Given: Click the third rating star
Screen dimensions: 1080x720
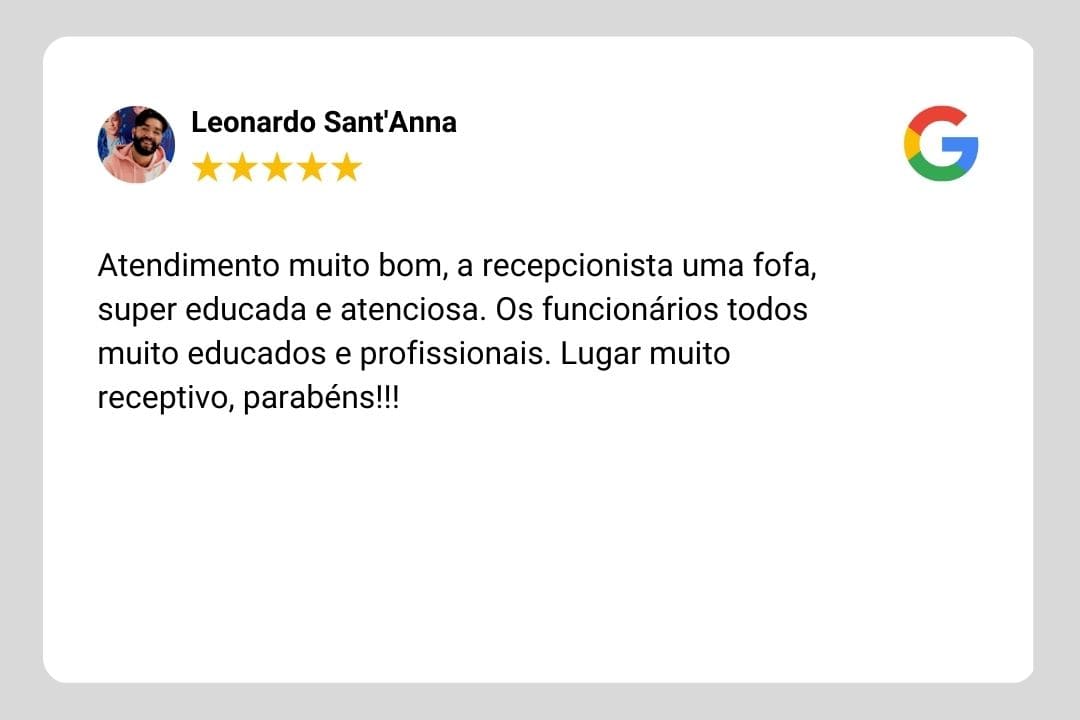Looking at the screenshot, I should click(277, 167).
